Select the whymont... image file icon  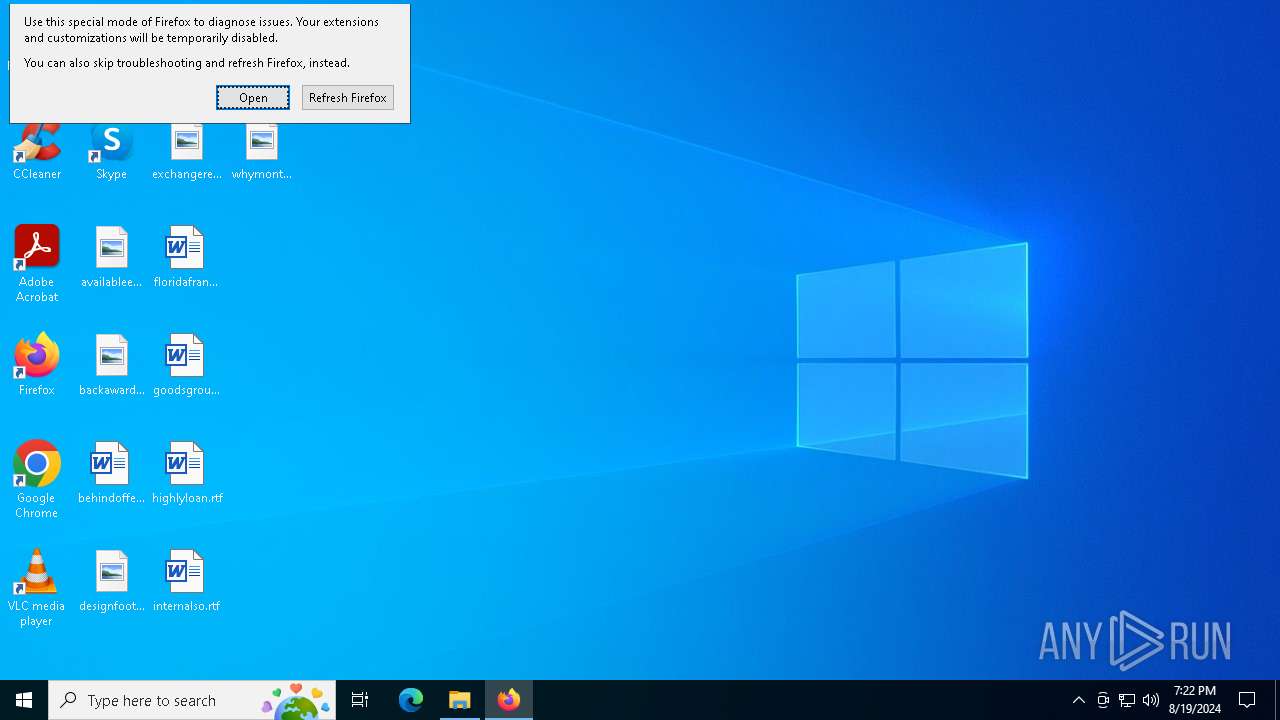tap(261, 152)
